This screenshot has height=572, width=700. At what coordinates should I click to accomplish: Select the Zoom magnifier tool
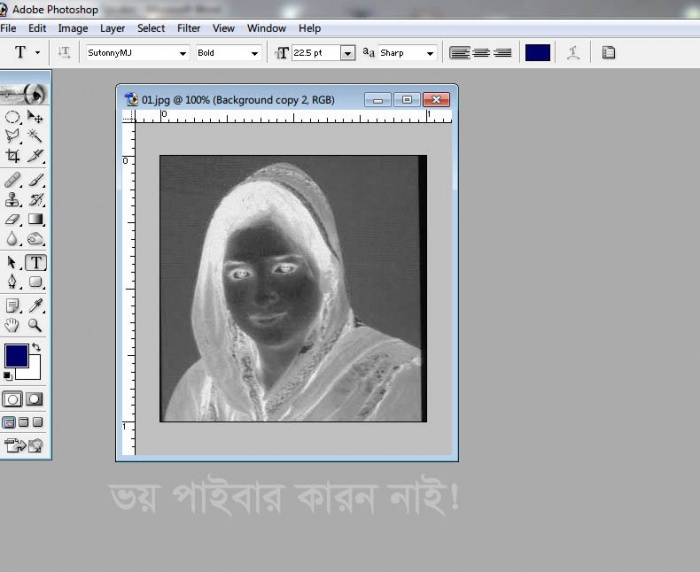click(x=36, y=325)
